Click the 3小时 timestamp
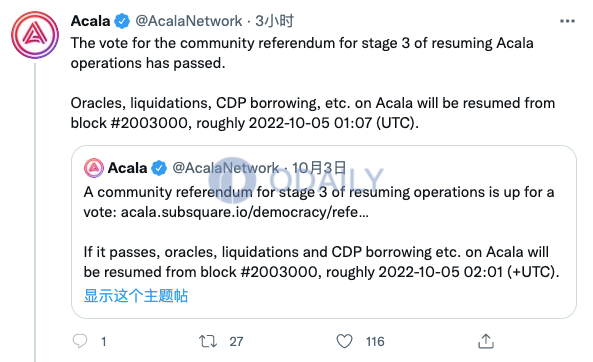Viewport: 593px width, 362px height. (x=275, y=21)
